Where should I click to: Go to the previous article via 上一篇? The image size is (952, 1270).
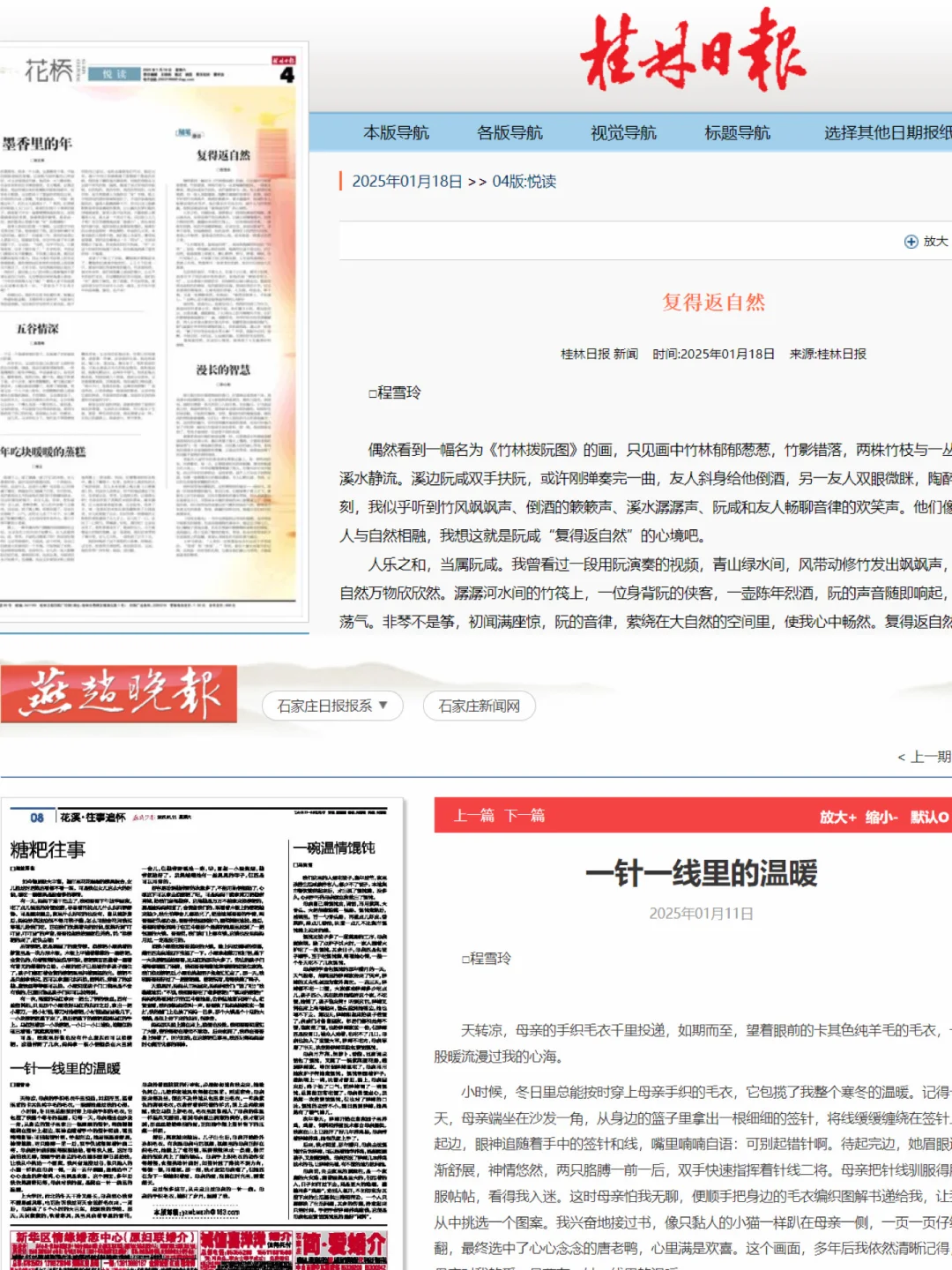click(x=473, y=816)
